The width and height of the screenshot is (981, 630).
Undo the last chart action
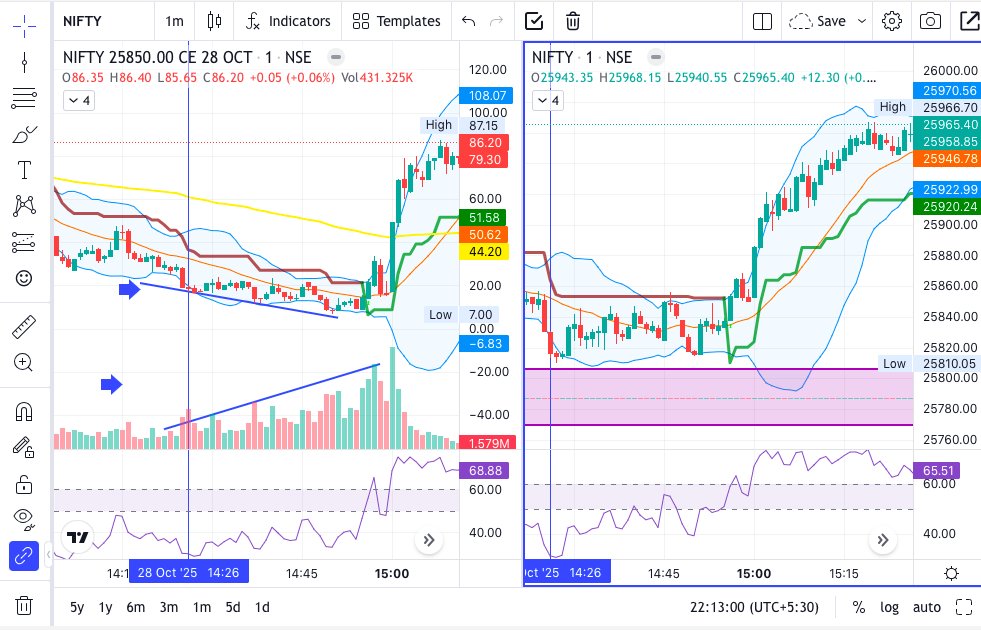[x=468, y=21]
